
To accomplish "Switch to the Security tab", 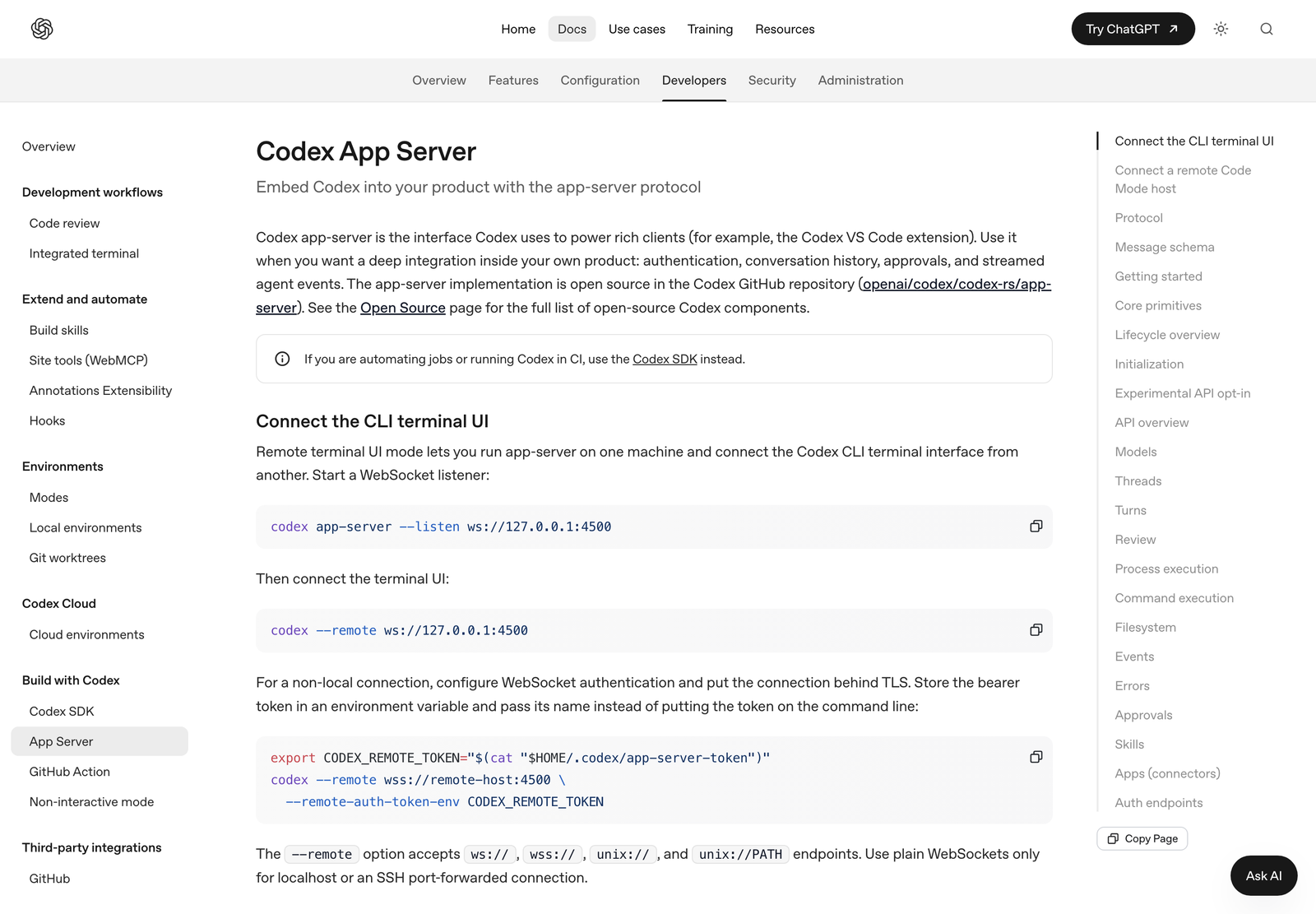I will [772, 80].
